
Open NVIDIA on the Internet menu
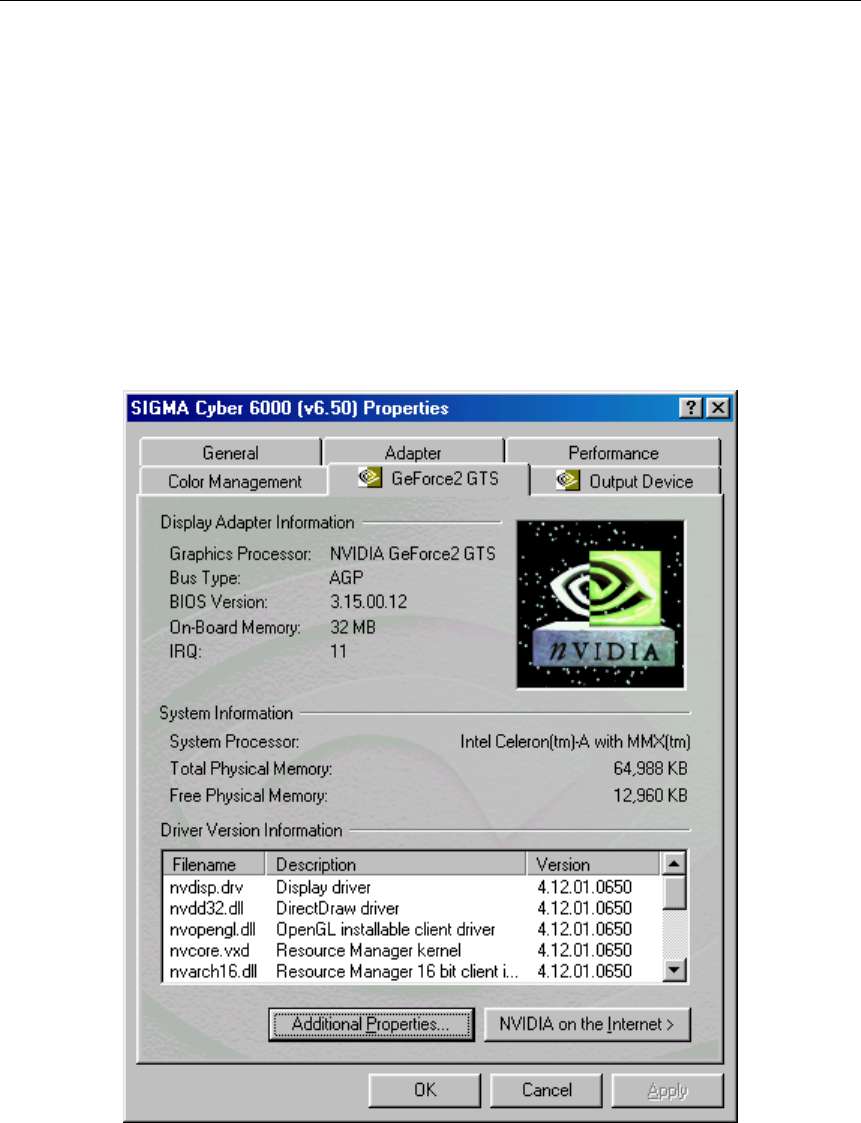pos(587,1024)
